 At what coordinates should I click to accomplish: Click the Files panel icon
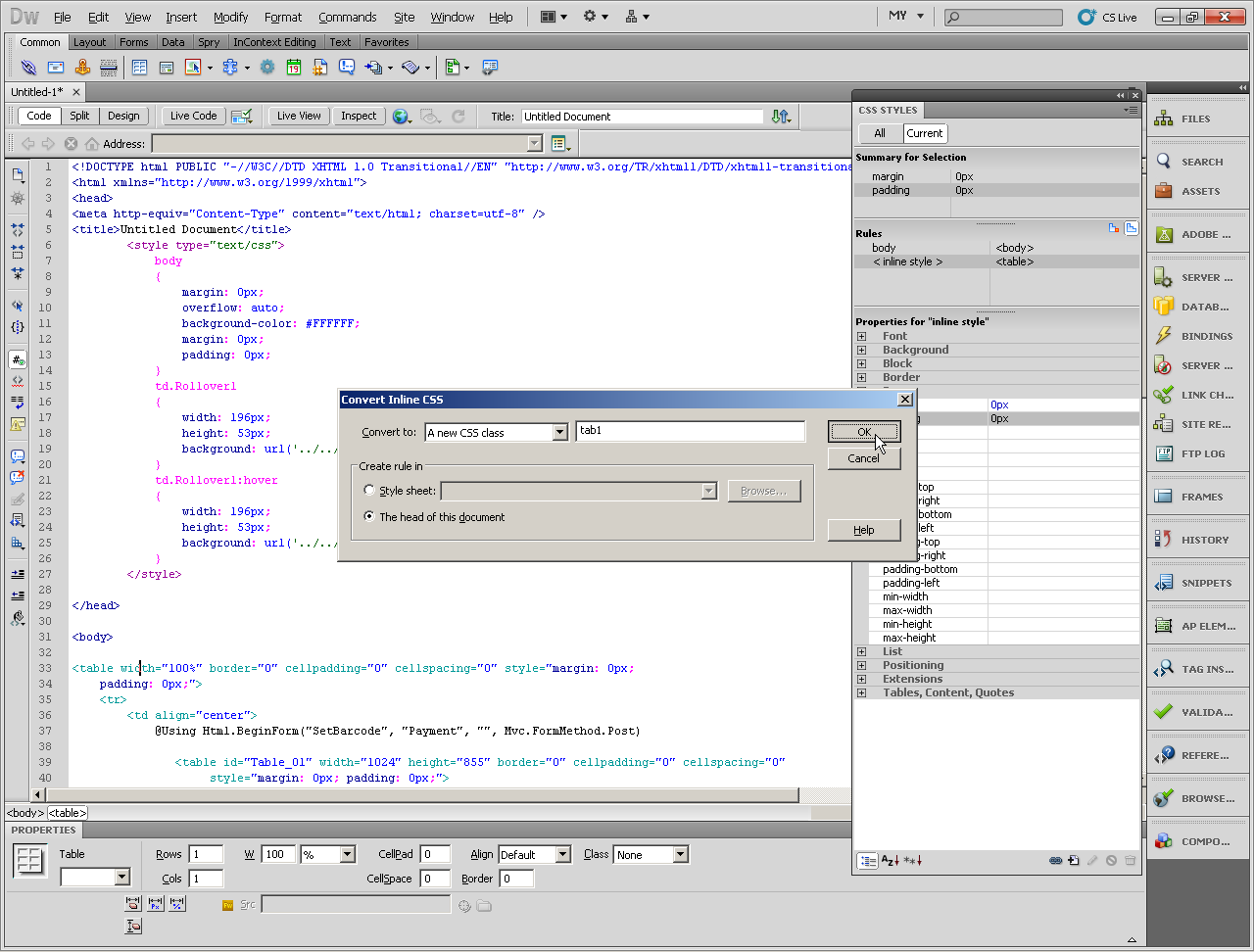pyautogui.click(x=1164, y=119)
